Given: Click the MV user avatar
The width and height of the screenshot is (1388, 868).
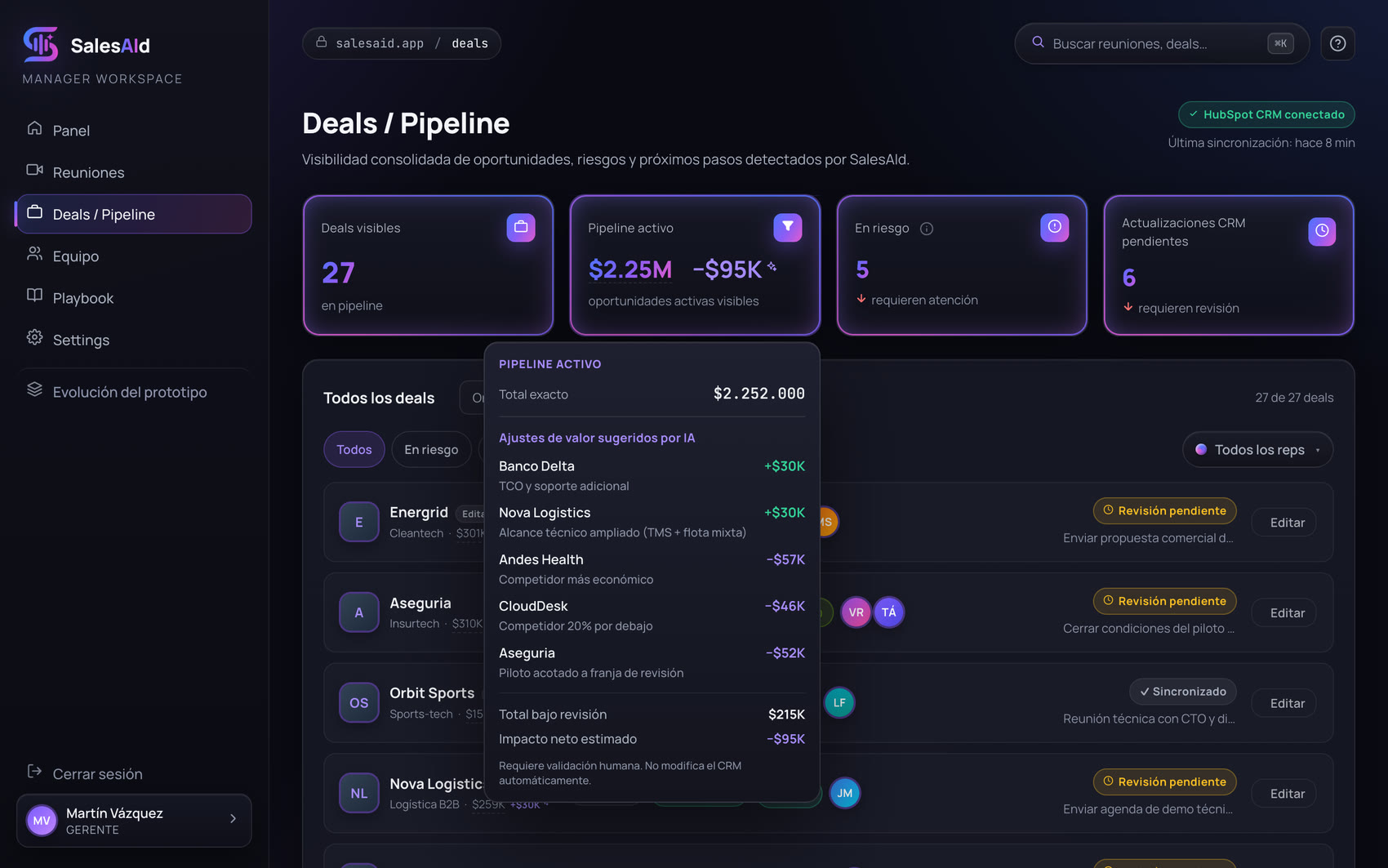Looking at the screenshot, I should pos(42,821).
